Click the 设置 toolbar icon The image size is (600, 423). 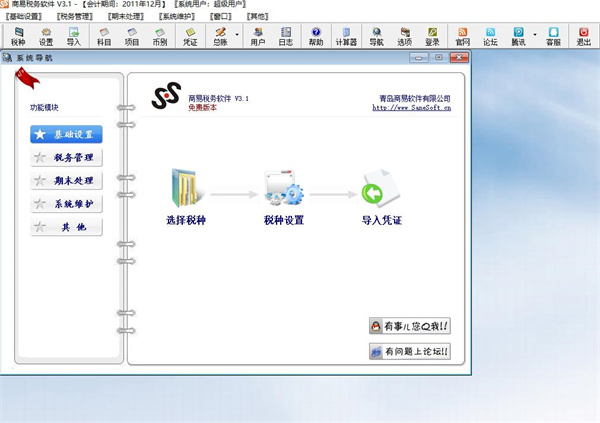coord(46,36)
